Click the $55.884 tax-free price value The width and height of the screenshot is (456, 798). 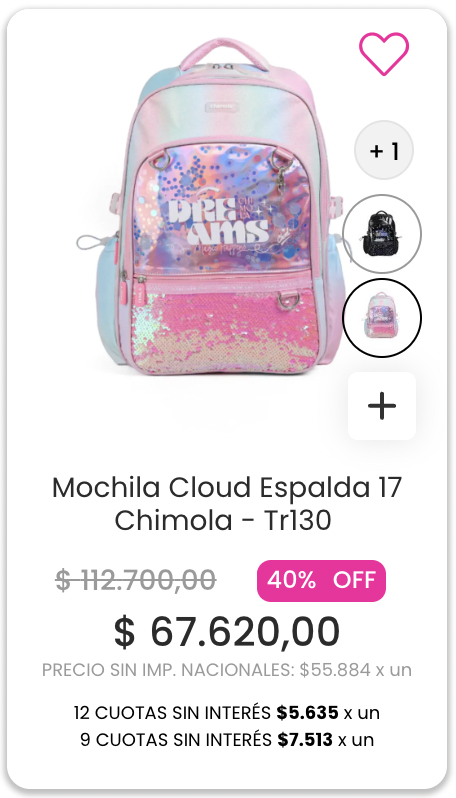click(335, 670)
